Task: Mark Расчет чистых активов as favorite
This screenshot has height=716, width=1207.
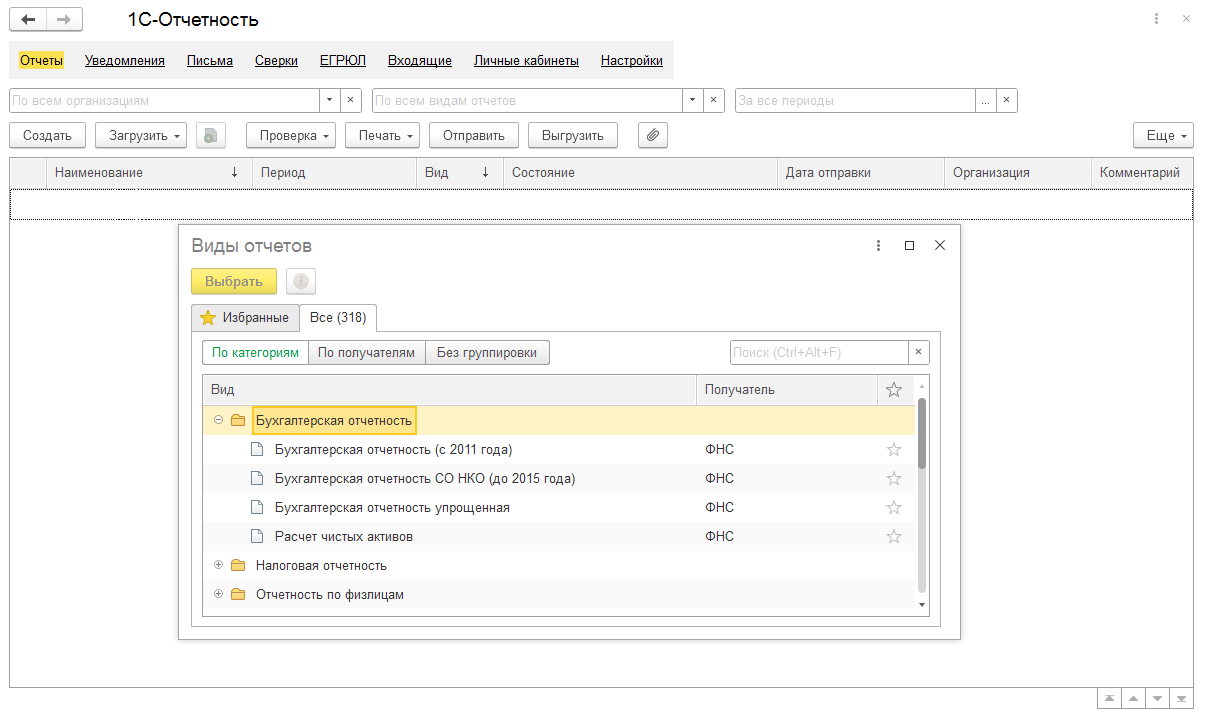Action: pyautogui.click(x=894, y=537)
